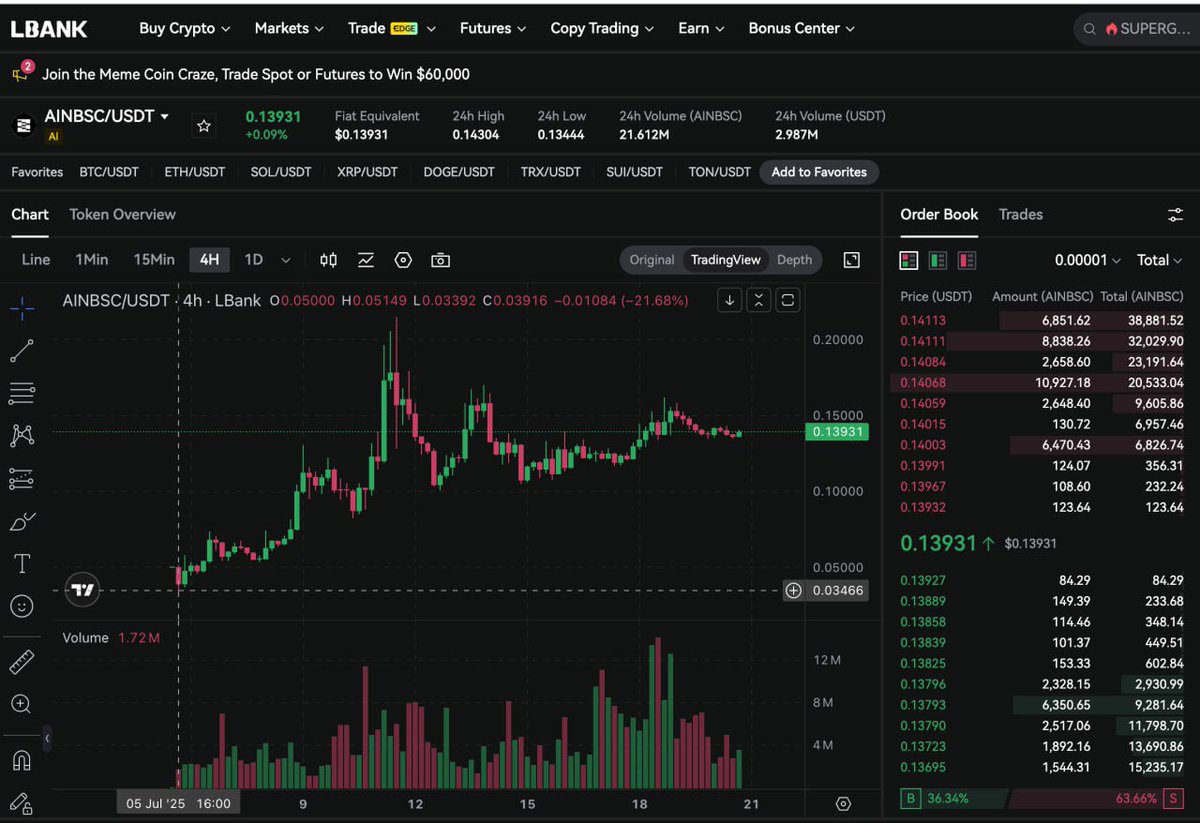The height and width of the screenshot is (823, 1200).
Task: Choose the pattern drawing tool
Action: (x=22, y=435)
